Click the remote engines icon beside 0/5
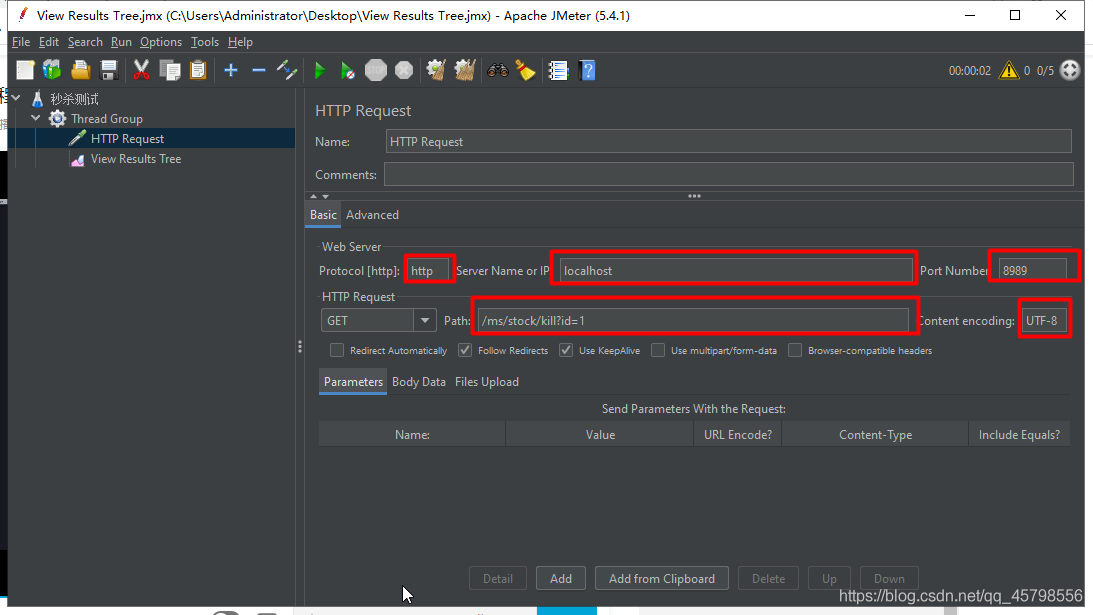The image size is (1093, 615). pyautogui.click(x=1070, y=70)
